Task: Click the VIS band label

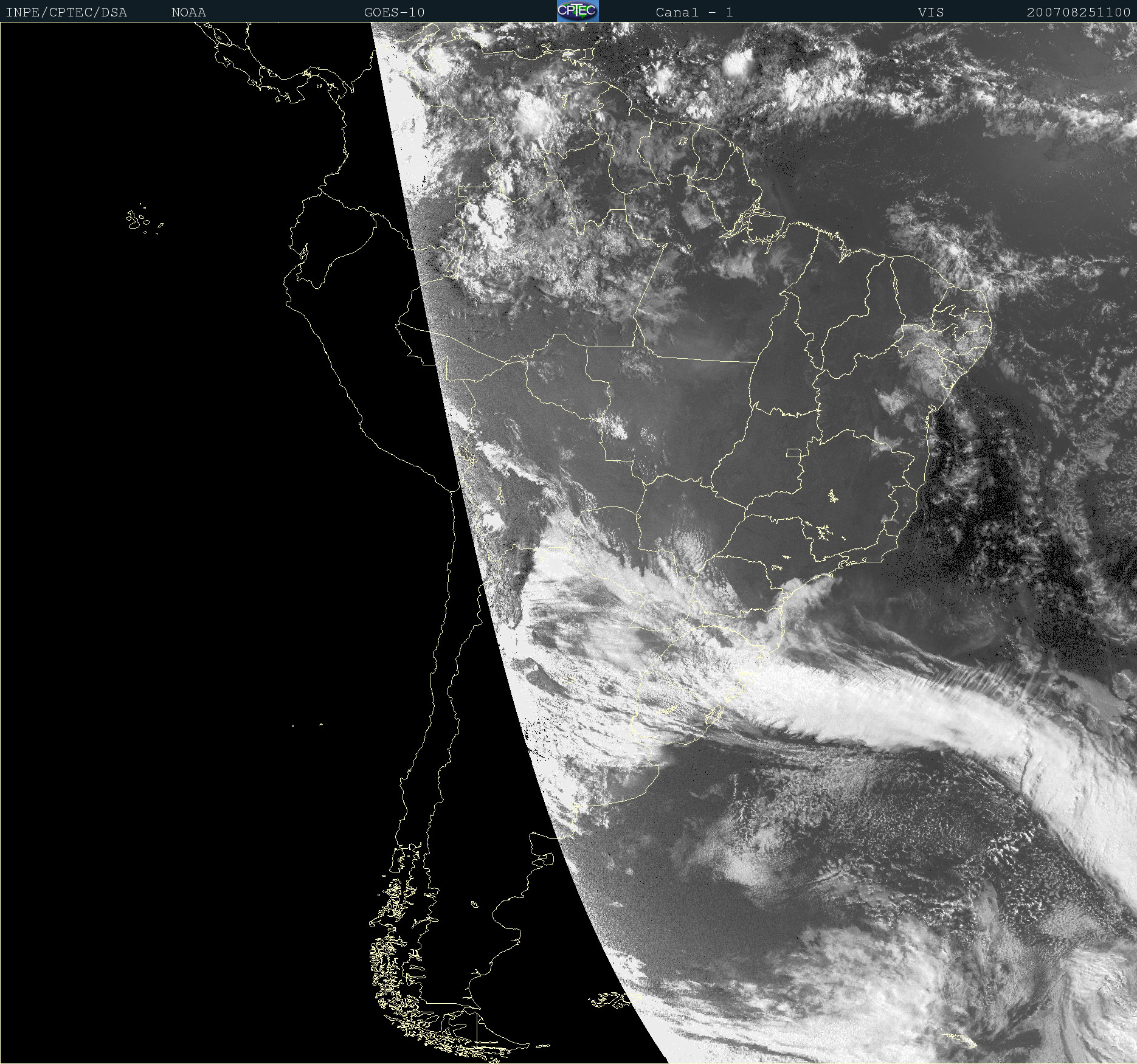Action: (931, 12)
